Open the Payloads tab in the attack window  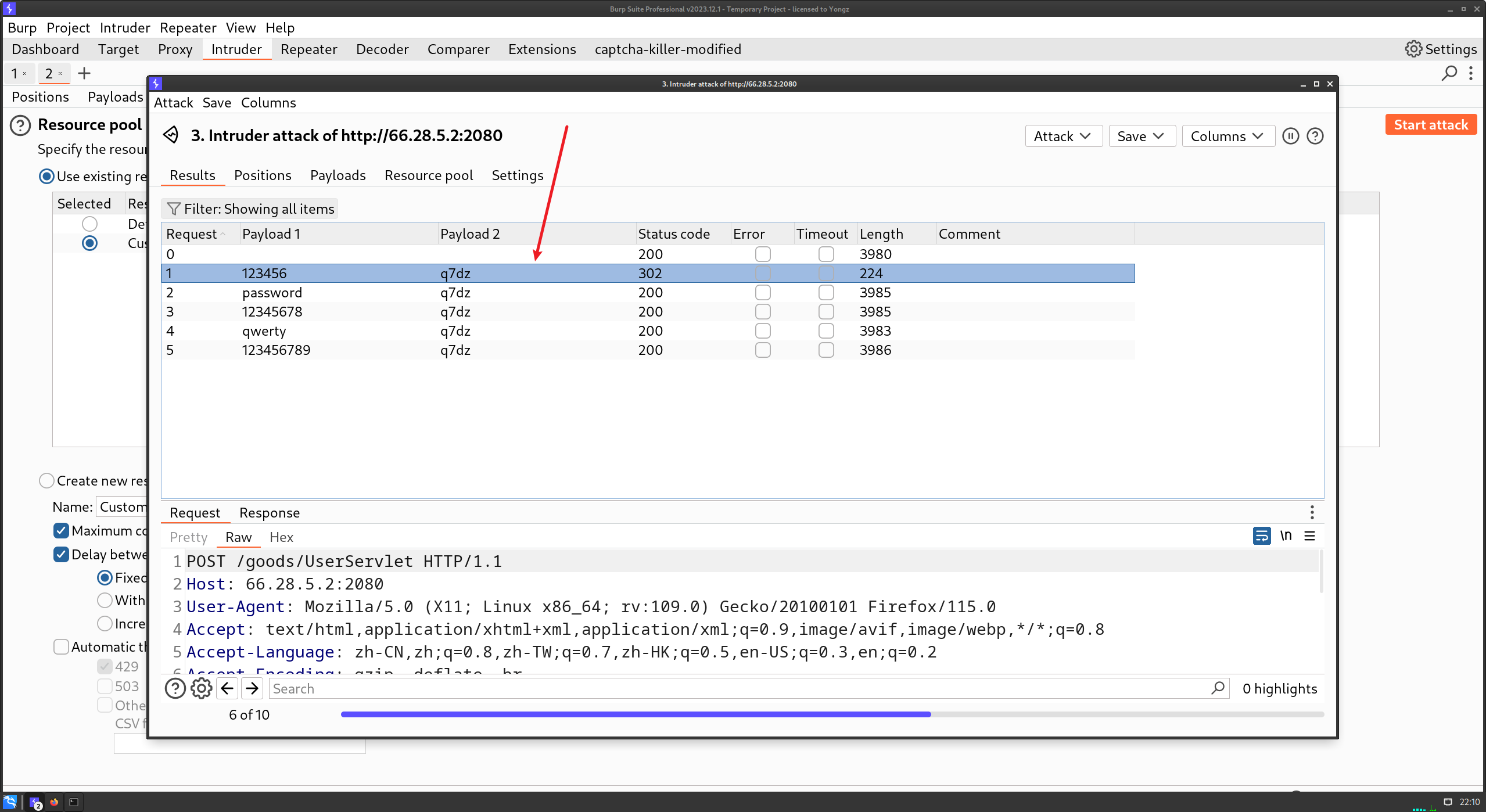click(338, 175)
